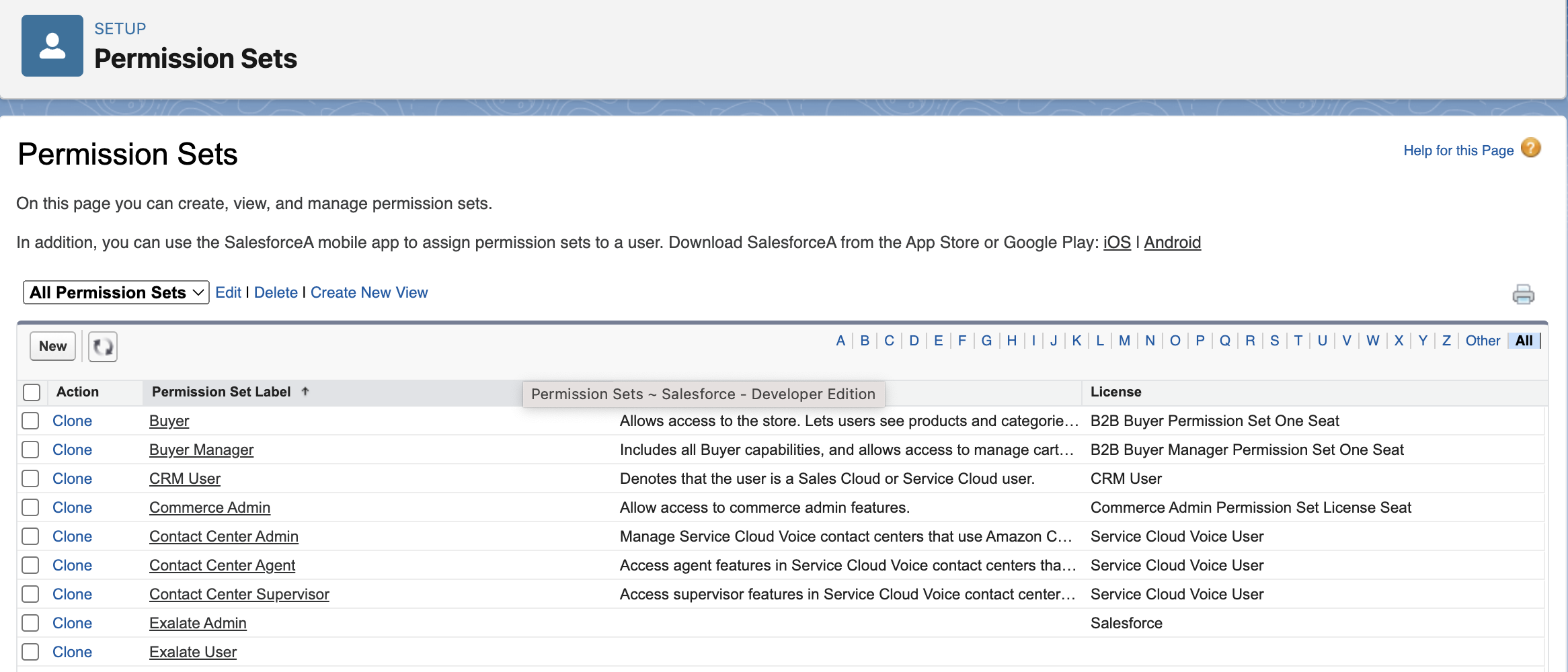Click 'B2B Buyer Permission Set One Seat' license cell
This screenshot has width=1568, height=672.
point(1214,421)
